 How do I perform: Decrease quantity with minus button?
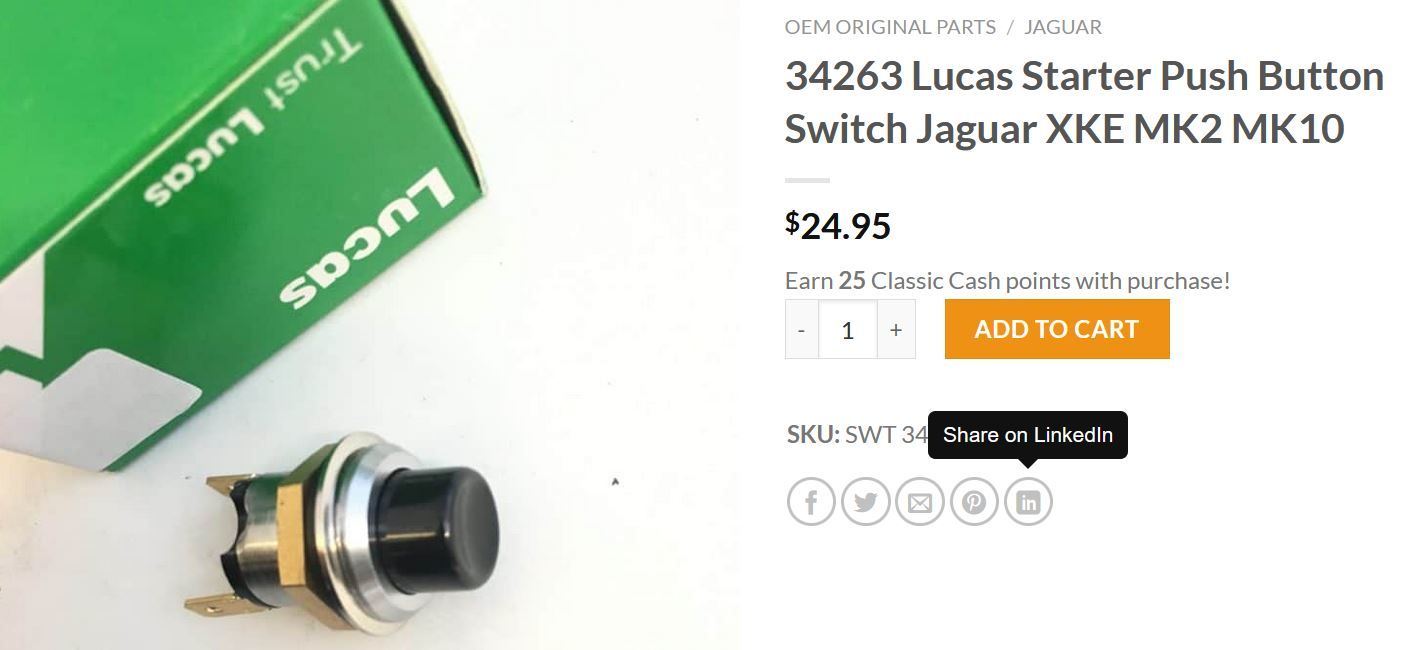[x=802, y=329]
